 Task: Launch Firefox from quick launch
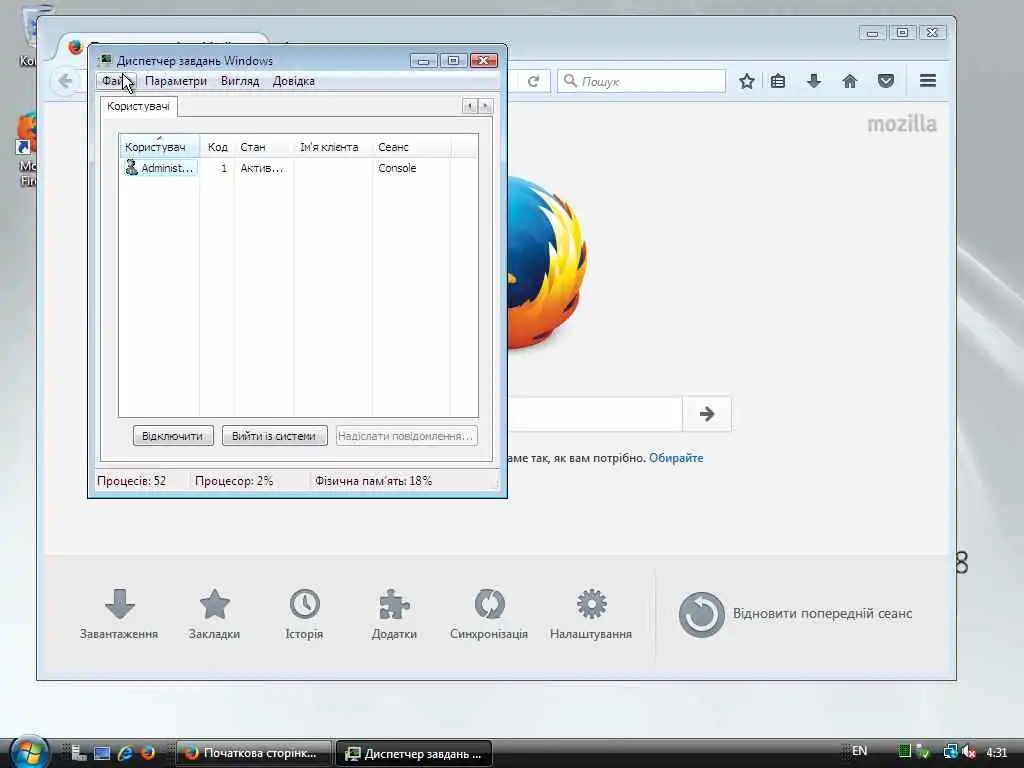click(149, 753)
